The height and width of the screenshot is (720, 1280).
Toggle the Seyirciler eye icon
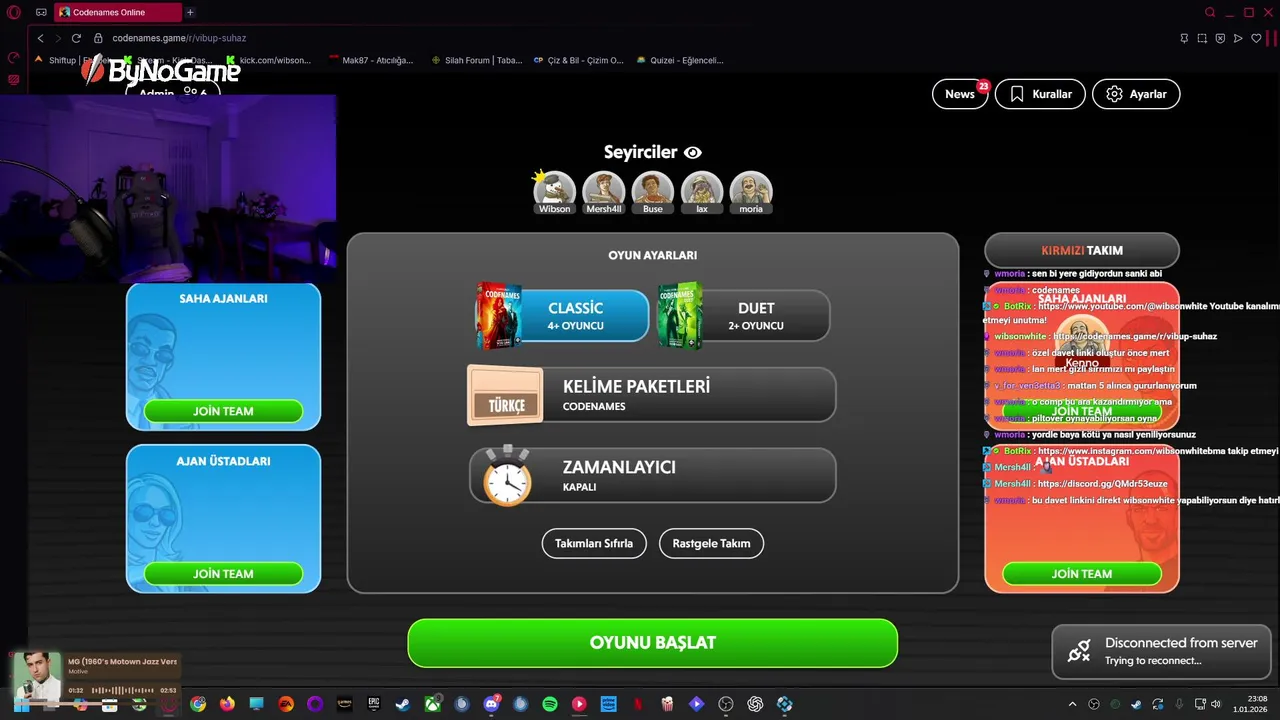click(693, 153)
